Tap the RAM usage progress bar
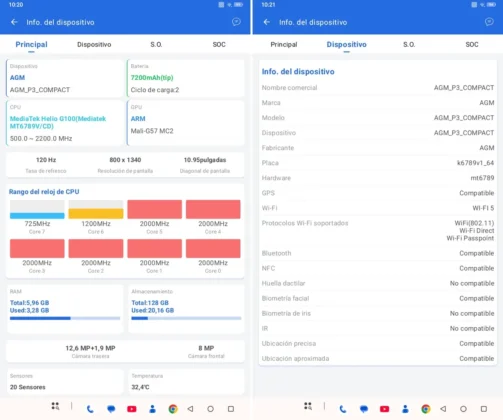 pos(65,318)
